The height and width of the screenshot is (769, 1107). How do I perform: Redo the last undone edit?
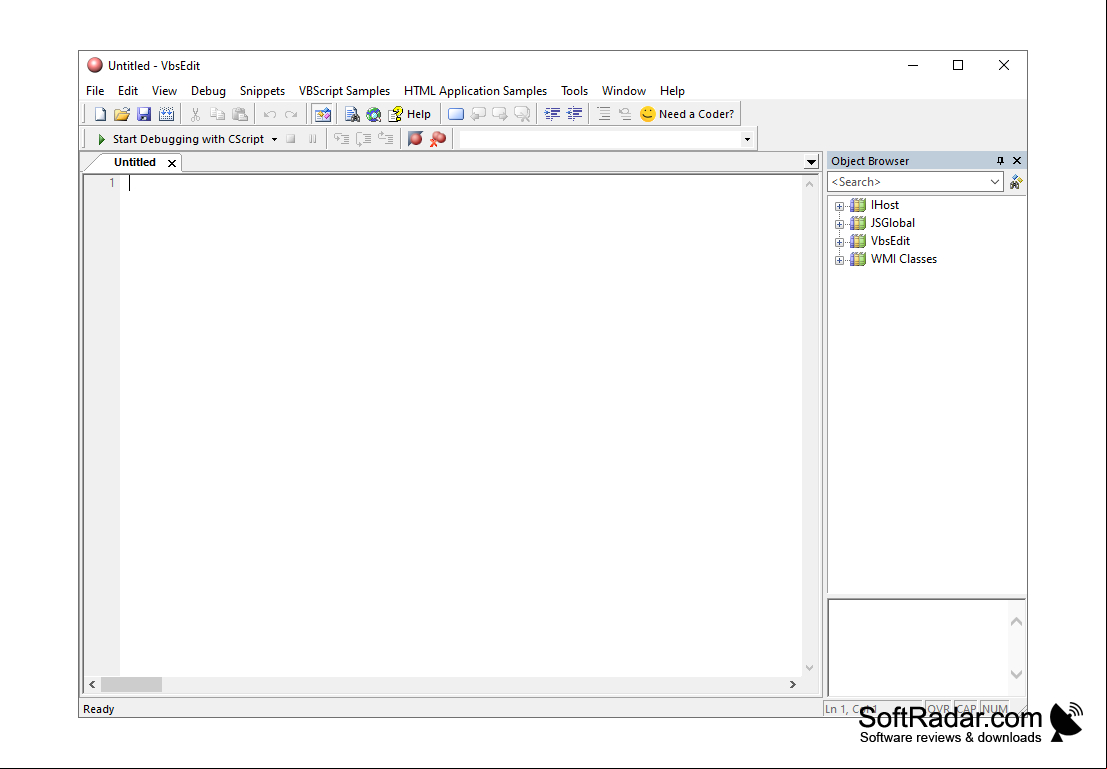[291, 114]
